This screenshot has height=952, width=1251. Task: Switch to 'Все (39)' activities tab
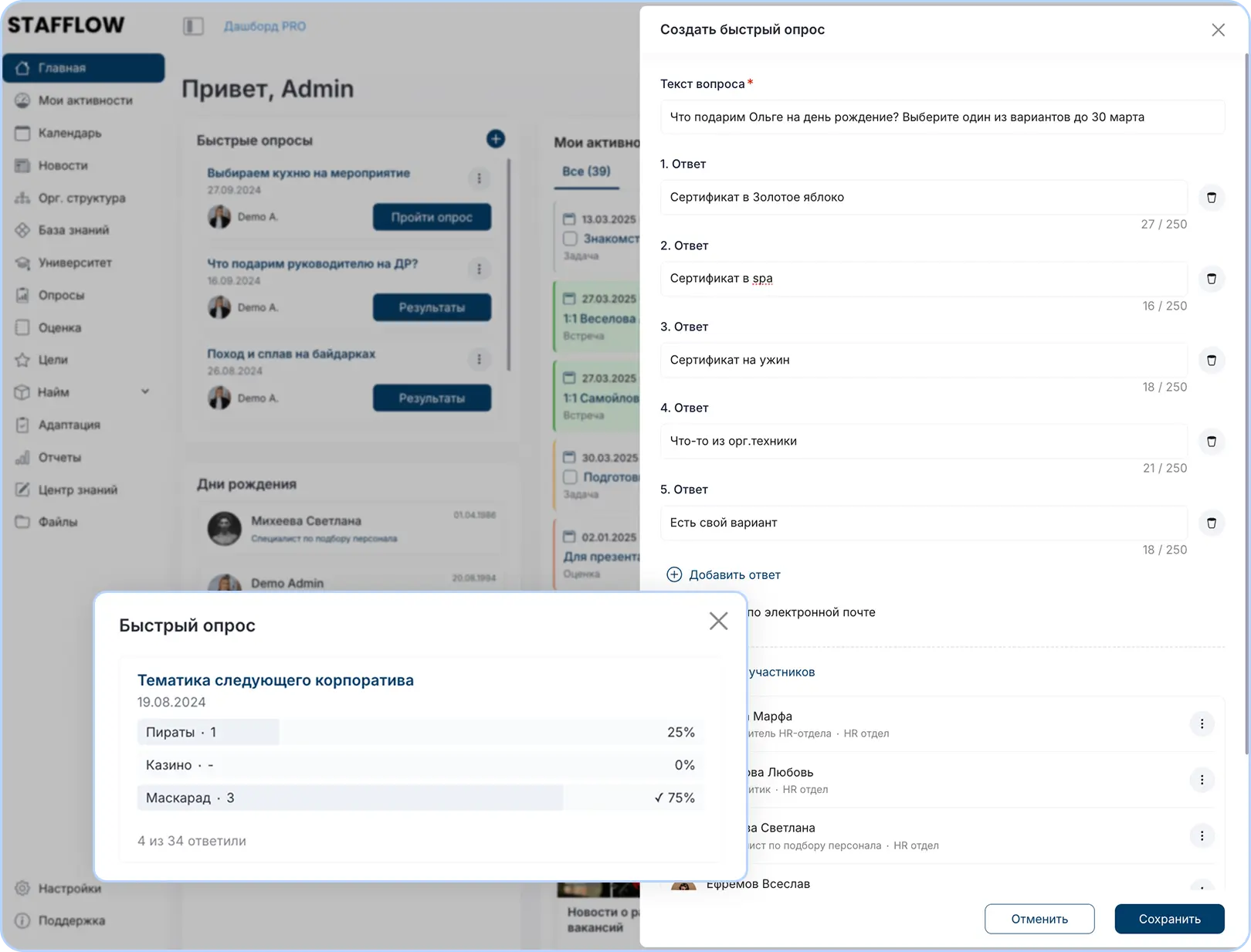[586, 171]
